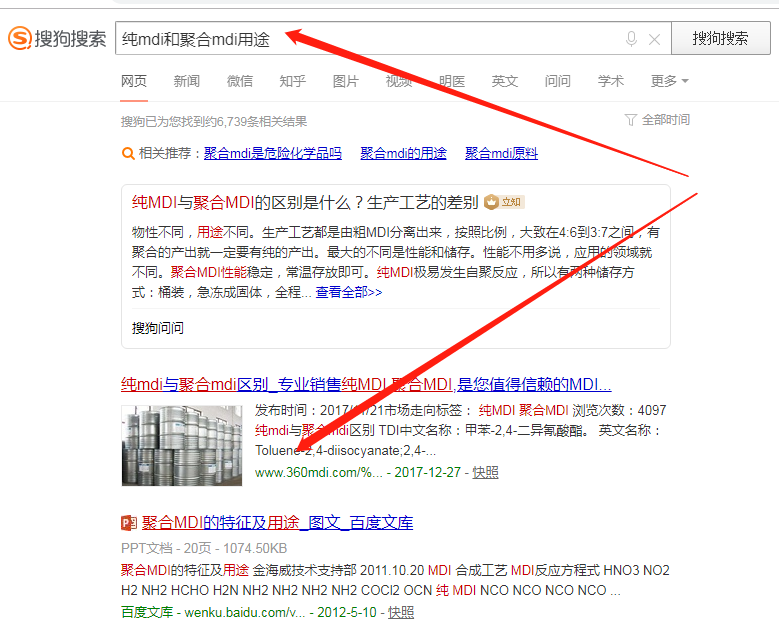Viewport: 779px width, 627px height.
Task: Click the result count text 约6,739条相关结果
Action: click(256, 122)
